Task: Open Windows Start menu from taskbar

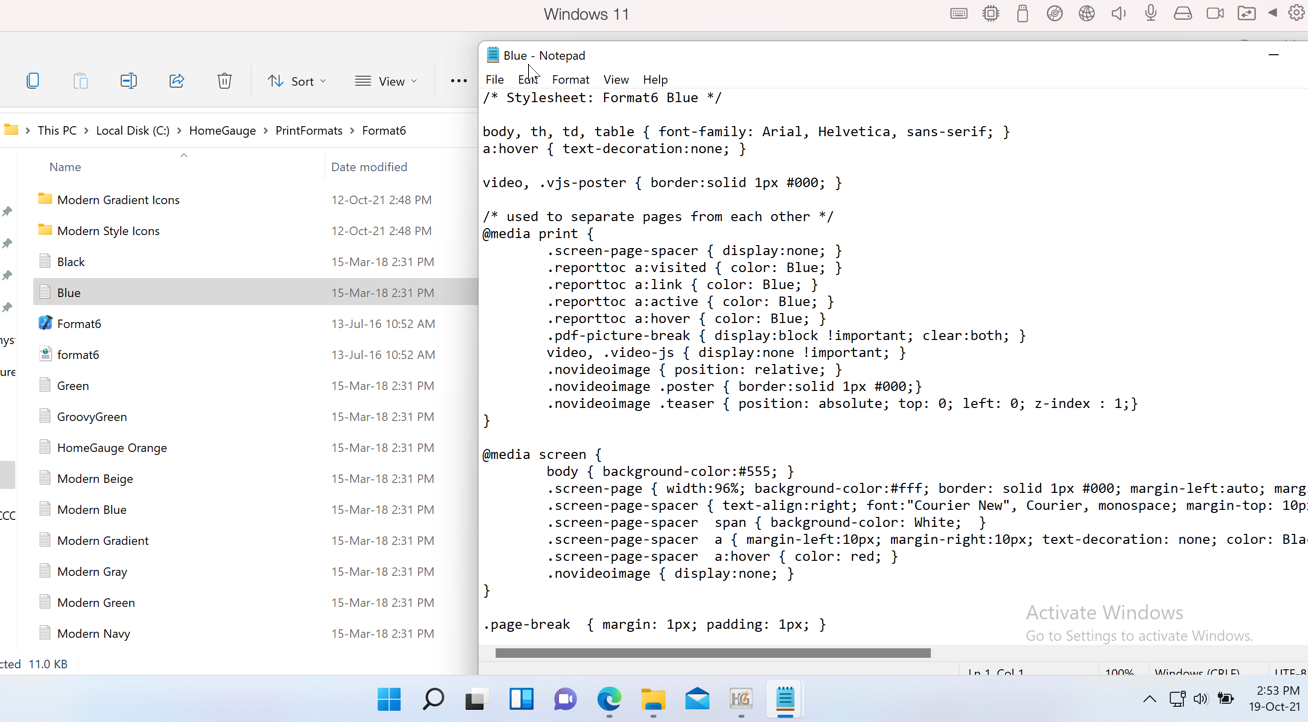Action: click(389, 699)
